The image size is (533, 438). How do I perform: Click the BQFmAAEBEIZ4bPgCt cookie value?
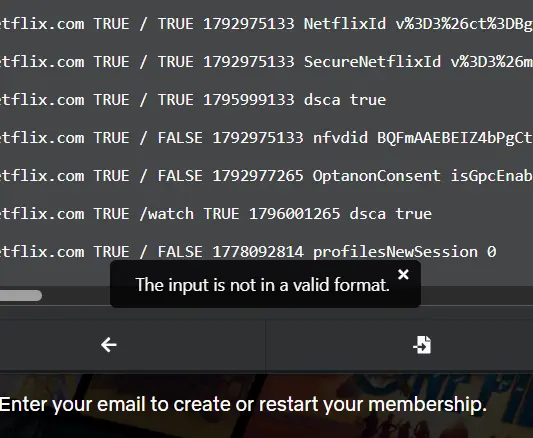455,138
